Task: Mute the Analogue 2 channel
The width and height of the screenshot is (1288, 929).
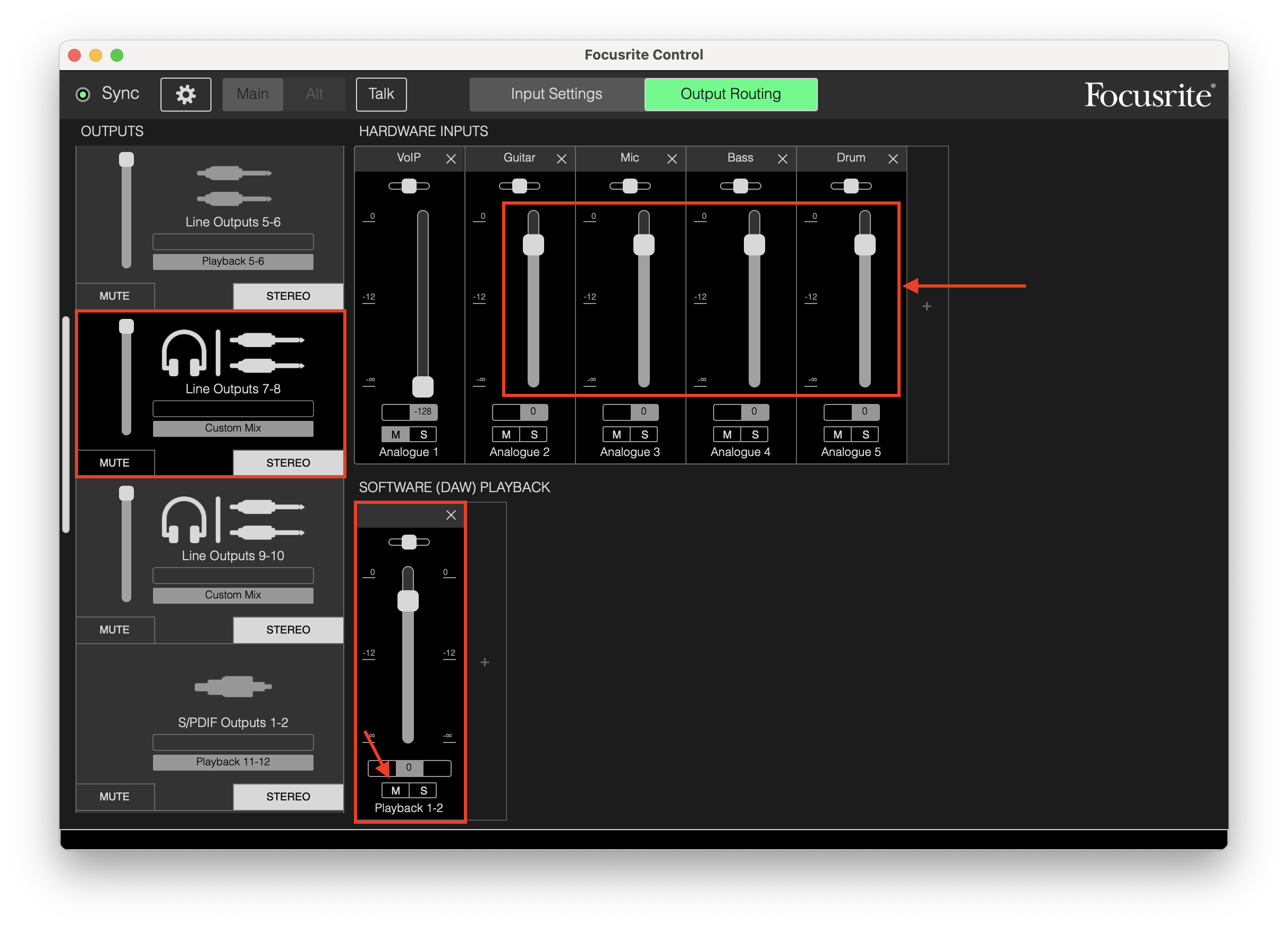Action: 506,434
